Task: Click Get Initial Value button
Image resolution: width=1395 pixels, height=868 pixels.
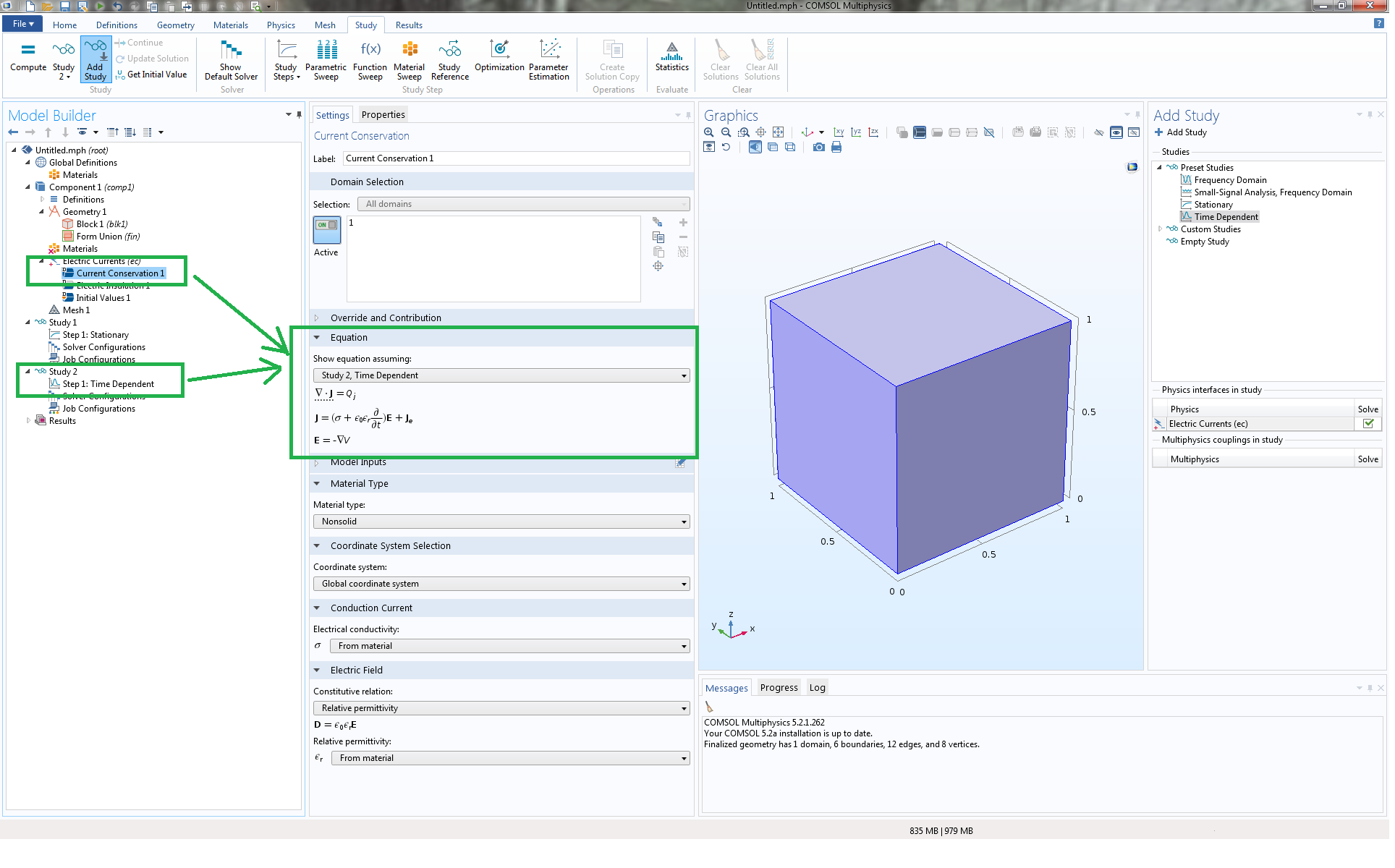Action: (152, 75)
